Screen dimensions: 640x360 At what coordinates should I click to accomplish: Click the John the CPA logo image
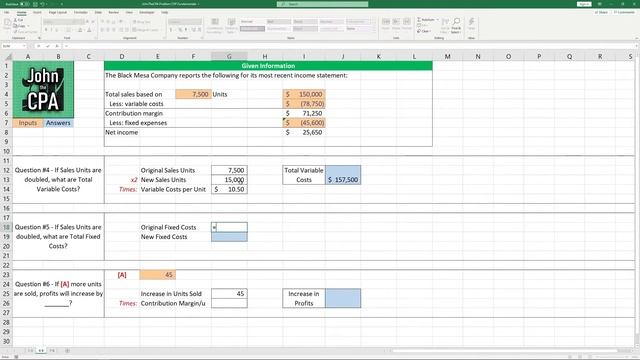(43, 89)
